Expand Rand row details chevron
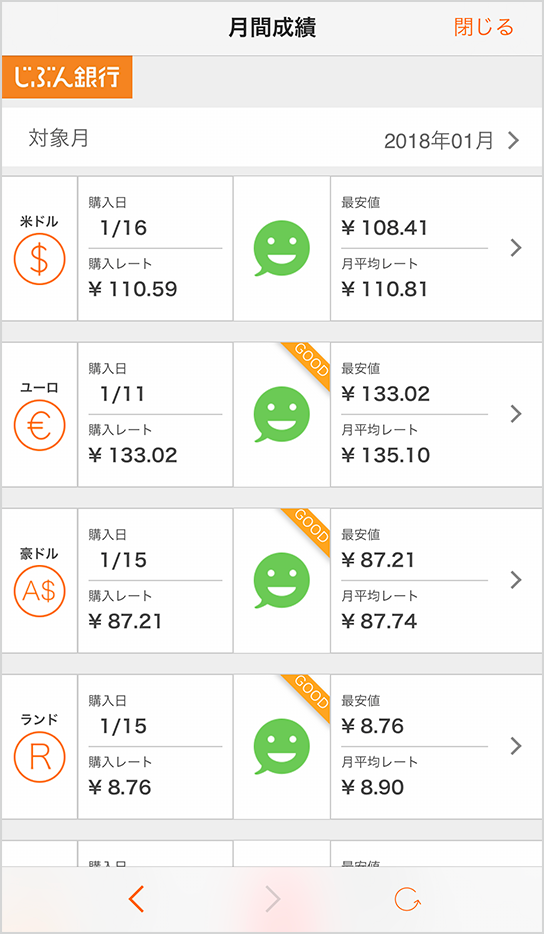Image resolution: width=544 pixels, height=934 pixels. click(x=516, y=746)
